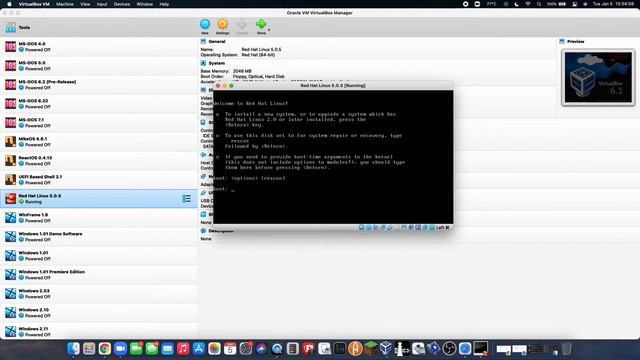This screenshot has width=640, height=360.
Task: Open OBS from the Dock
Action: 449,349
